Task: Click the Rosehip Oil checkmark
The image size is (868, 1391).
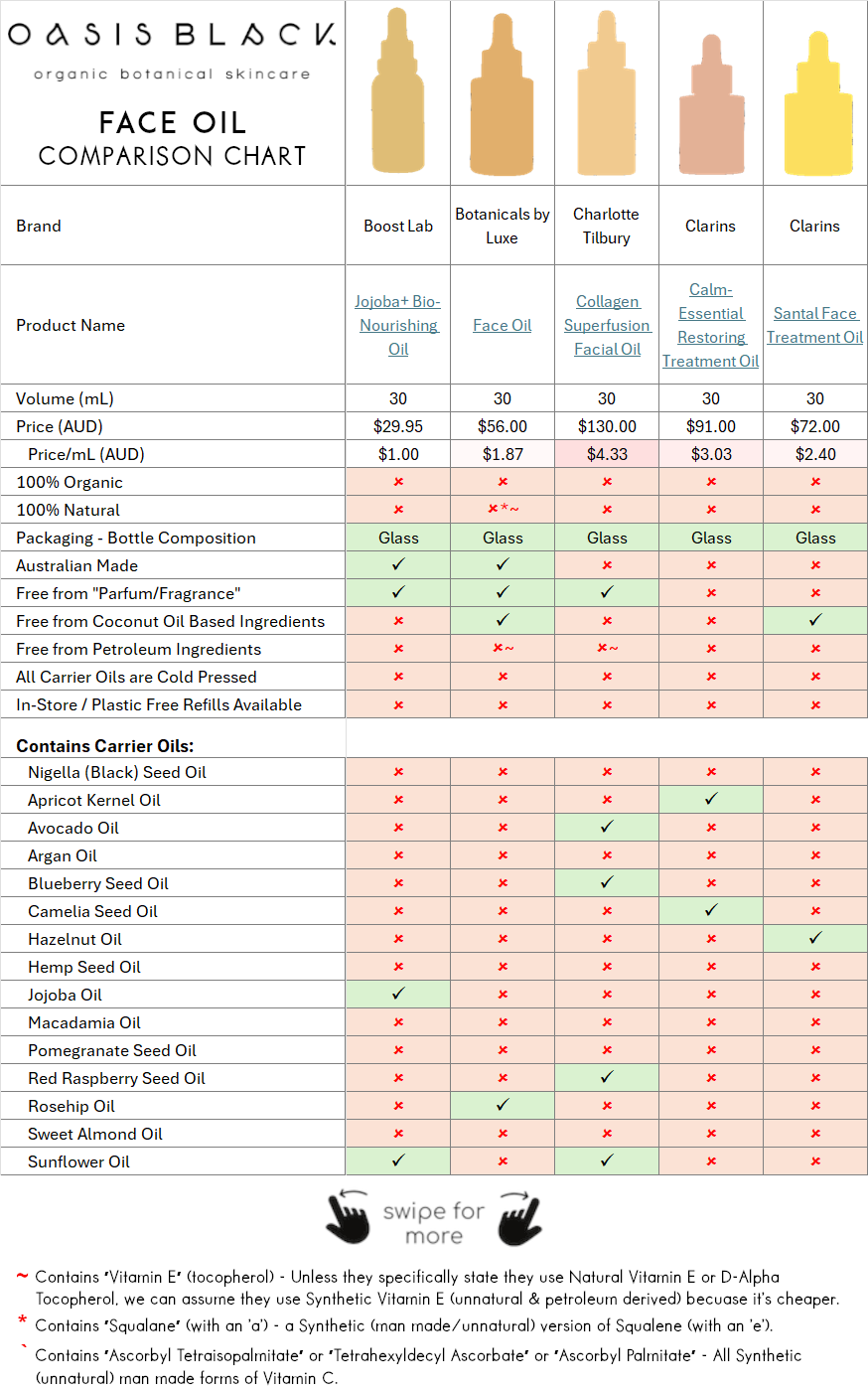Action: pos(503,1106)
